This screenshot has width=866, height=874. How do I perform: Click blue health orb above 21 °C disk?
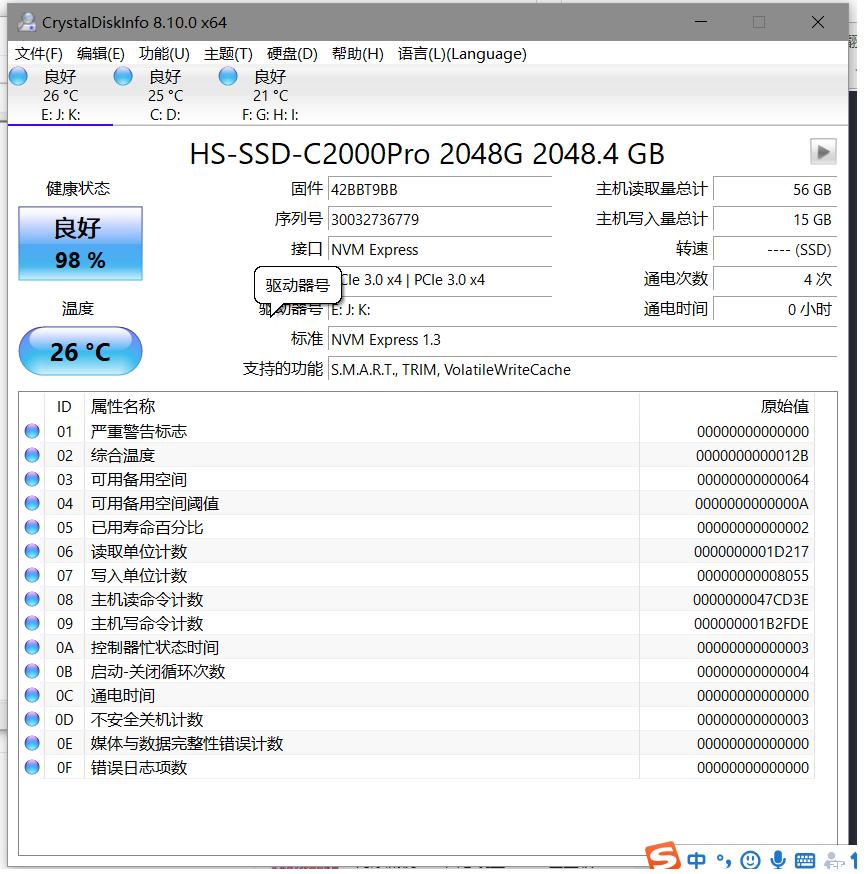tap(228, 76)
